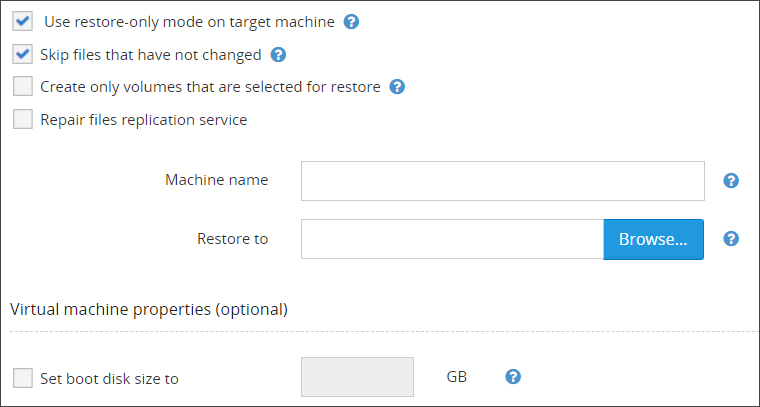Click the 'Set boot disk size to' label text
This screenshot has height=407, width=760.
point(109,378)
